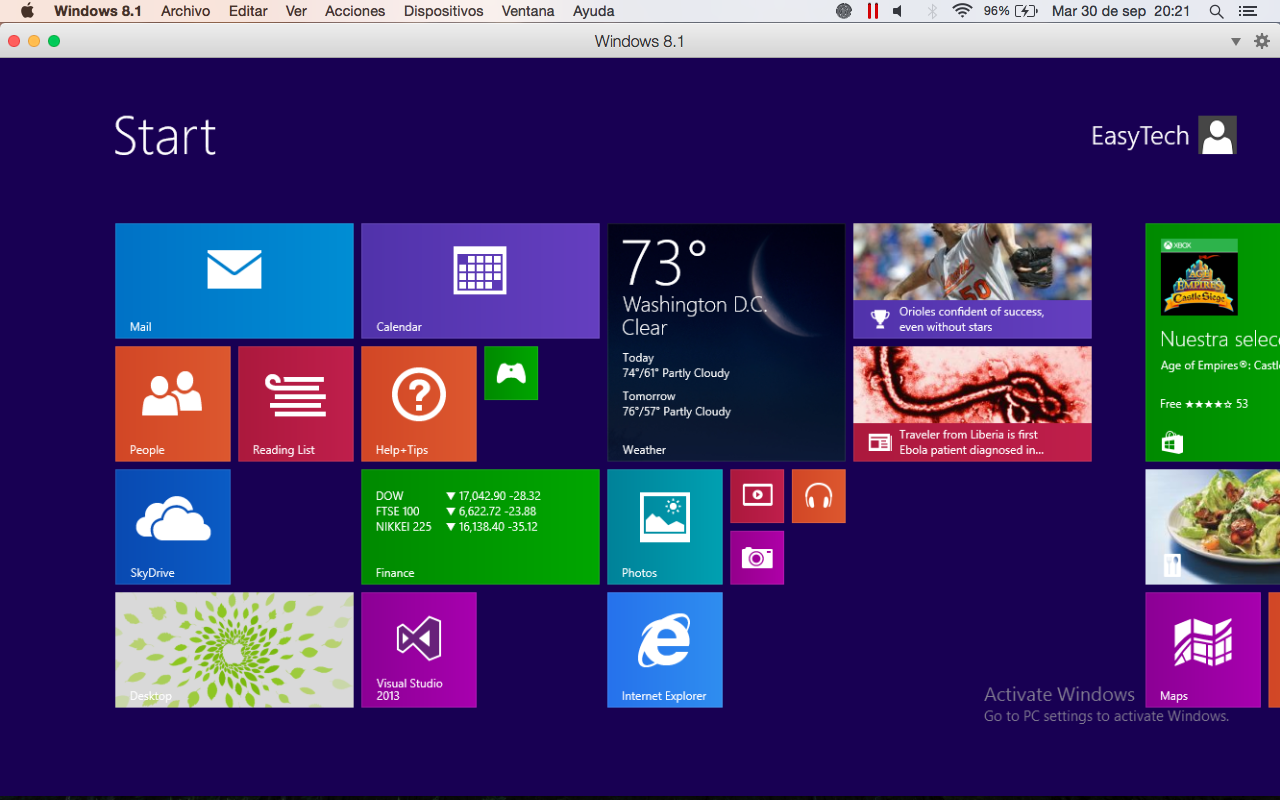Open the Video player tile
1280x800 pixels.
coord(757,496)
